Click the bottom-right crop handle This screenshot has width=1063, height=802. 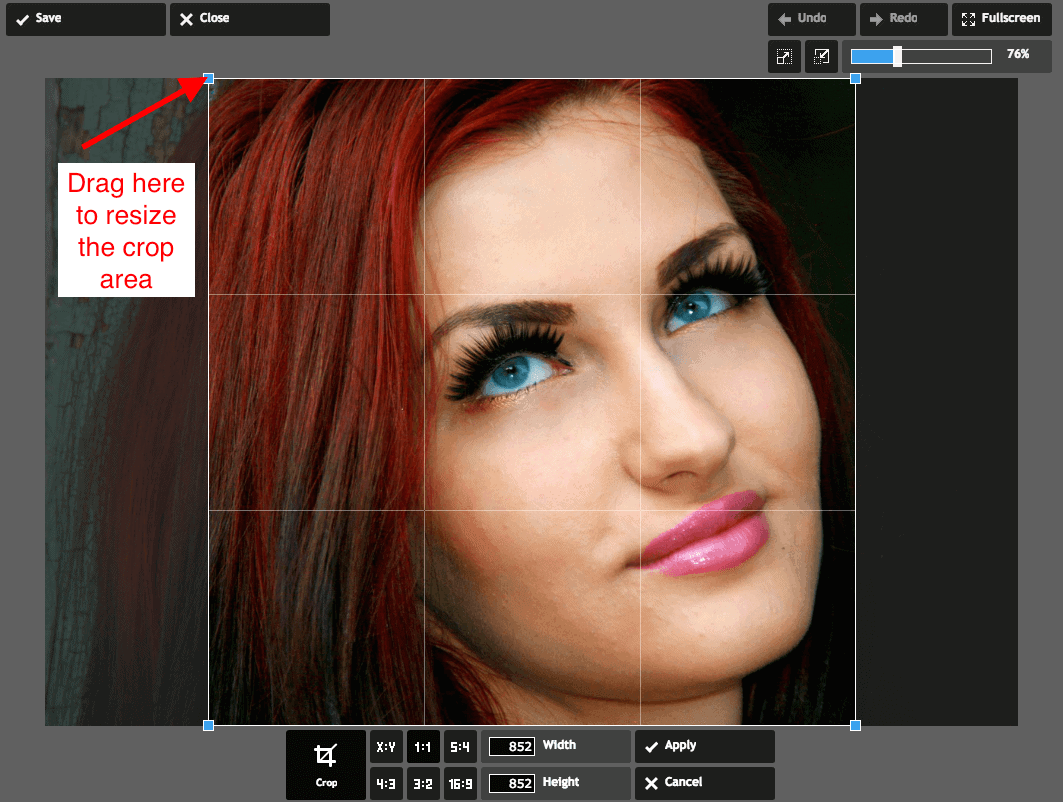coord(856,725)
